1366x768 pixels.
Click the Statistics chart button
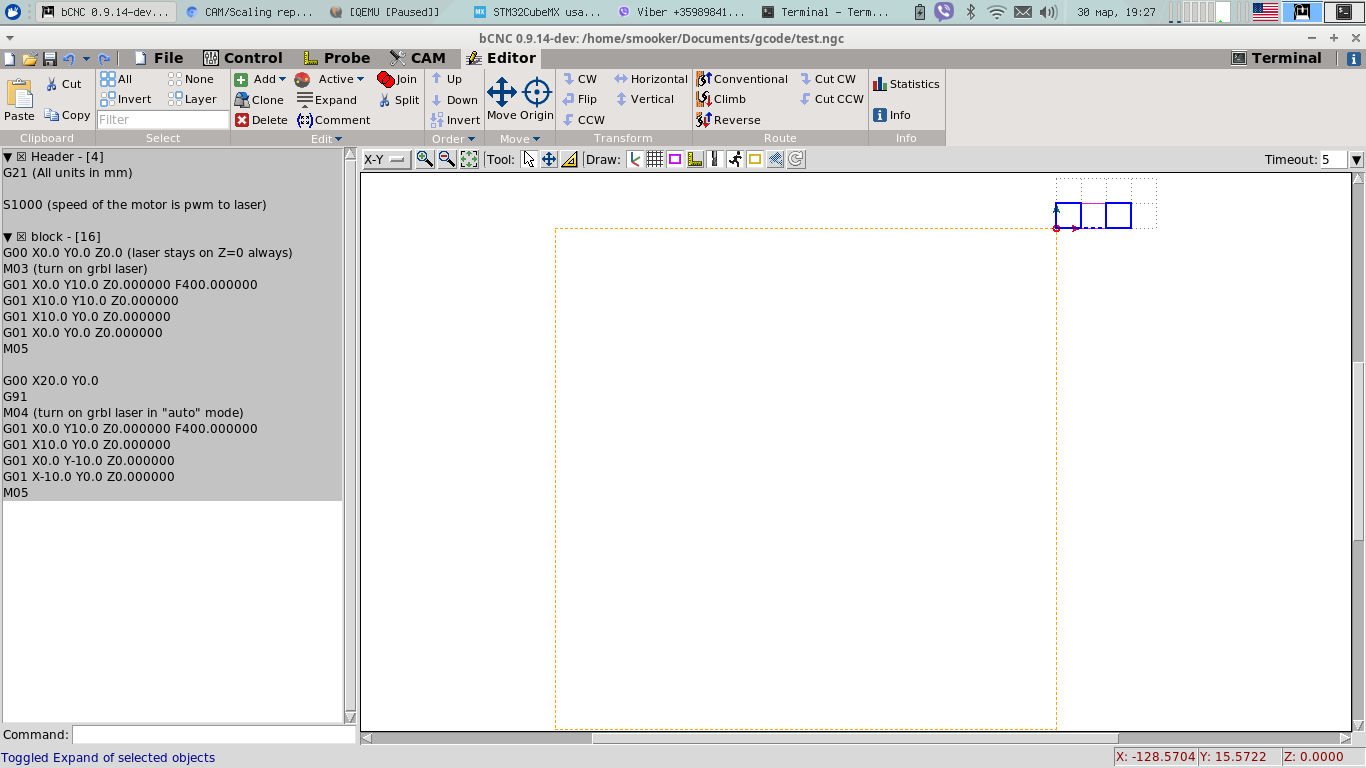point(906,84)
